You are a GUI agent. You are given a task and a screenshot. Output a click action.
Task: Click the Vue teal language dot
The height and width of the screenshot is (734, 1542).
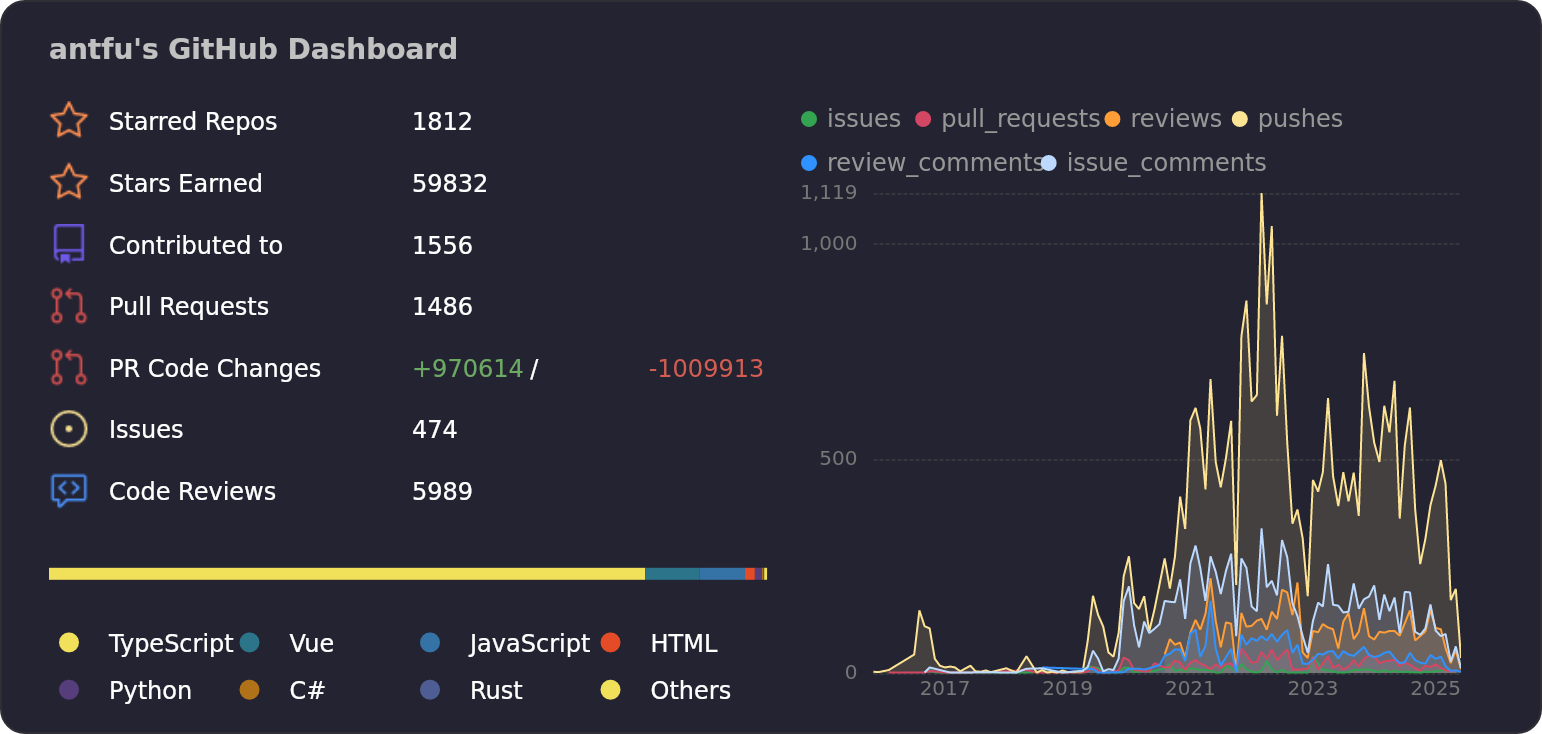(x=249, y=643)
